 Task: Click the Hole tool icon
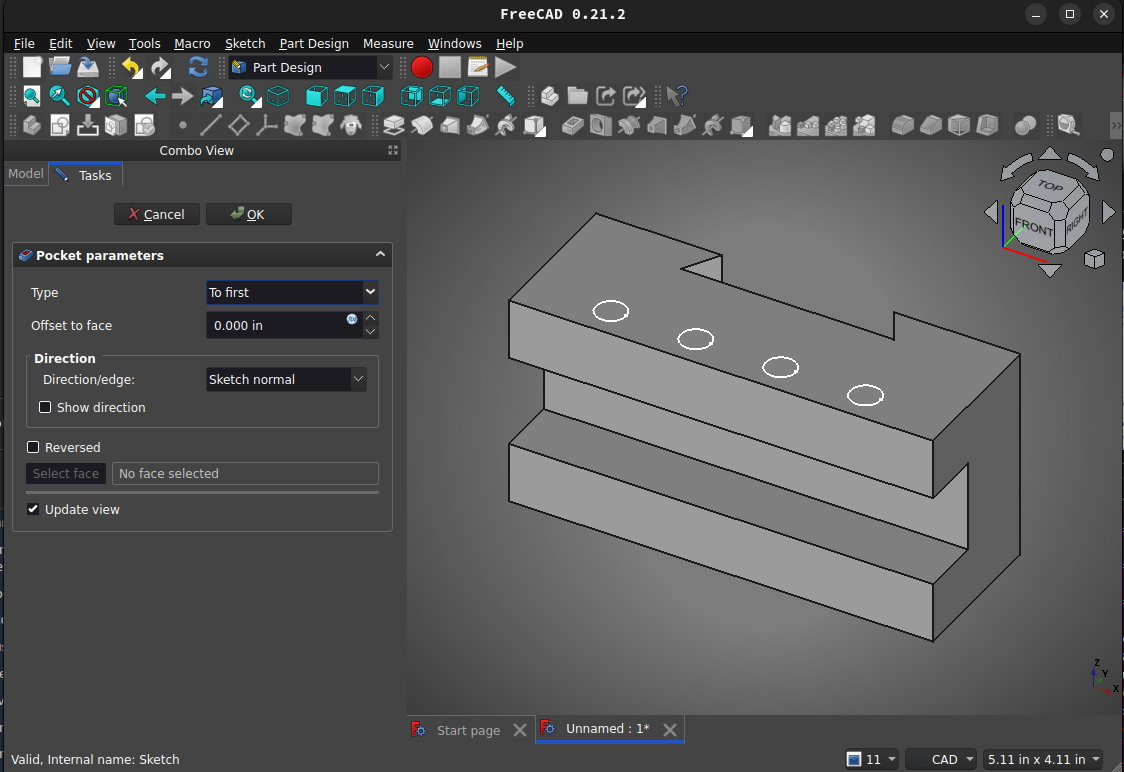[x=601, y=125]
